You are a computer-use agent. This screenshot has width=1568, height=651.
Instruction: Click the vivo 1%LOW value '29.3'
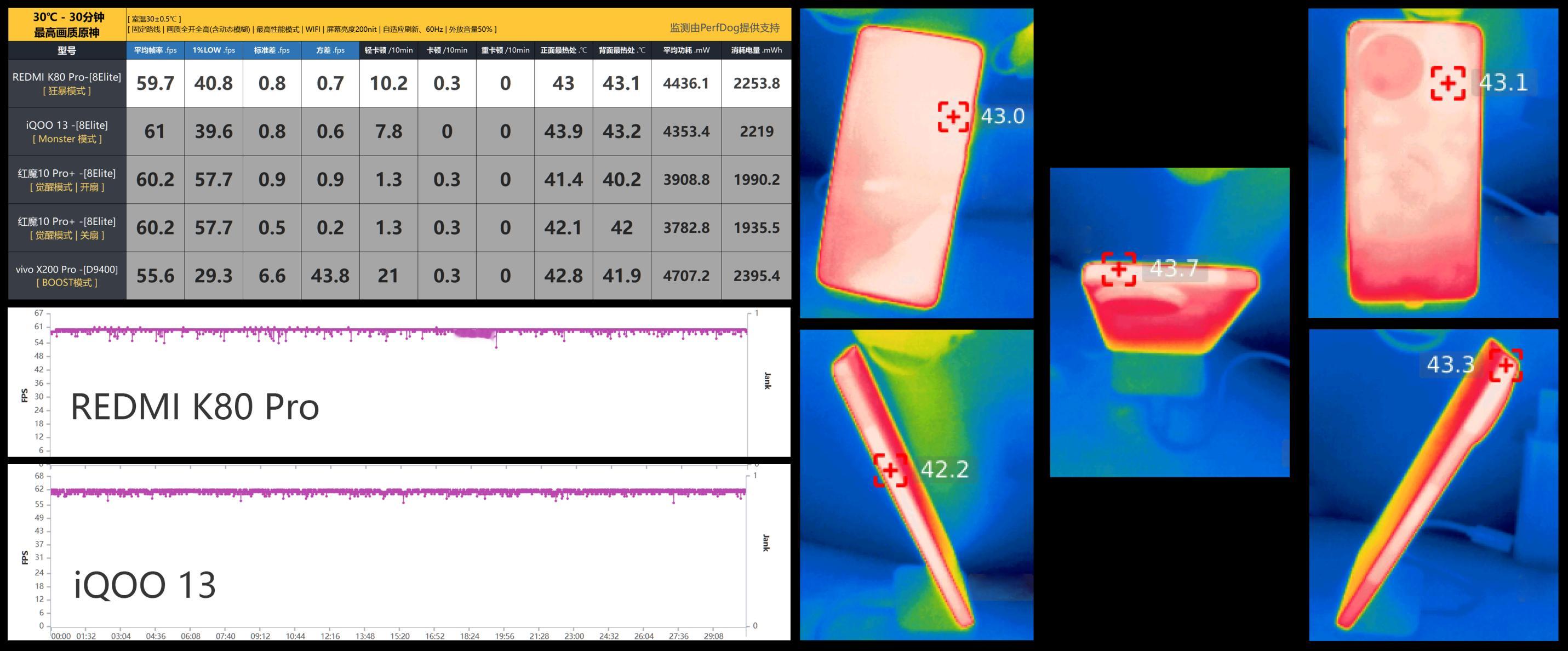coord(214,276)
